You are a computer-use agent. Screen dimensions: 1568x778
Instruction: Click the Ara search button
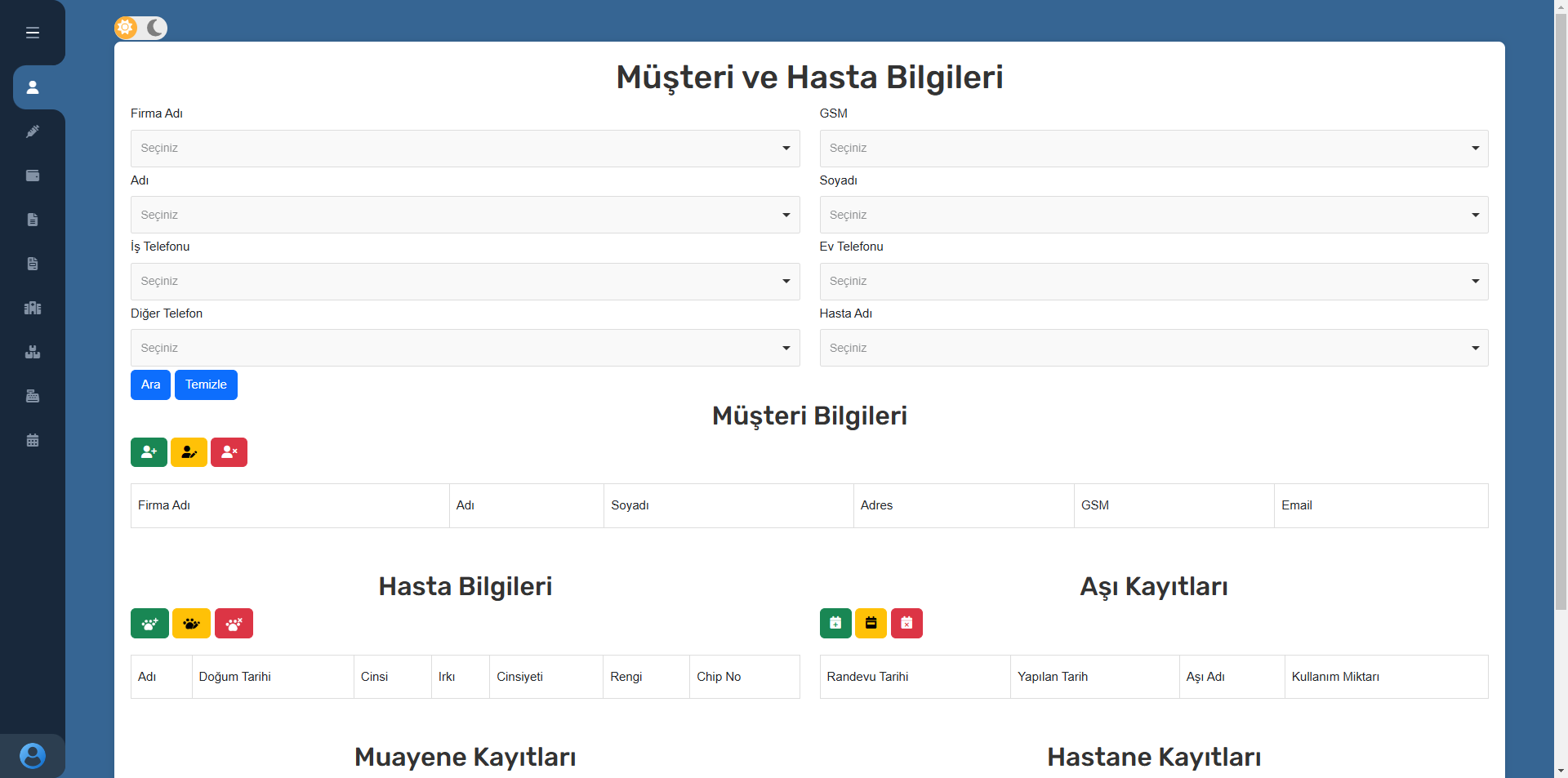pyautogui.click(x=150, y=385)
